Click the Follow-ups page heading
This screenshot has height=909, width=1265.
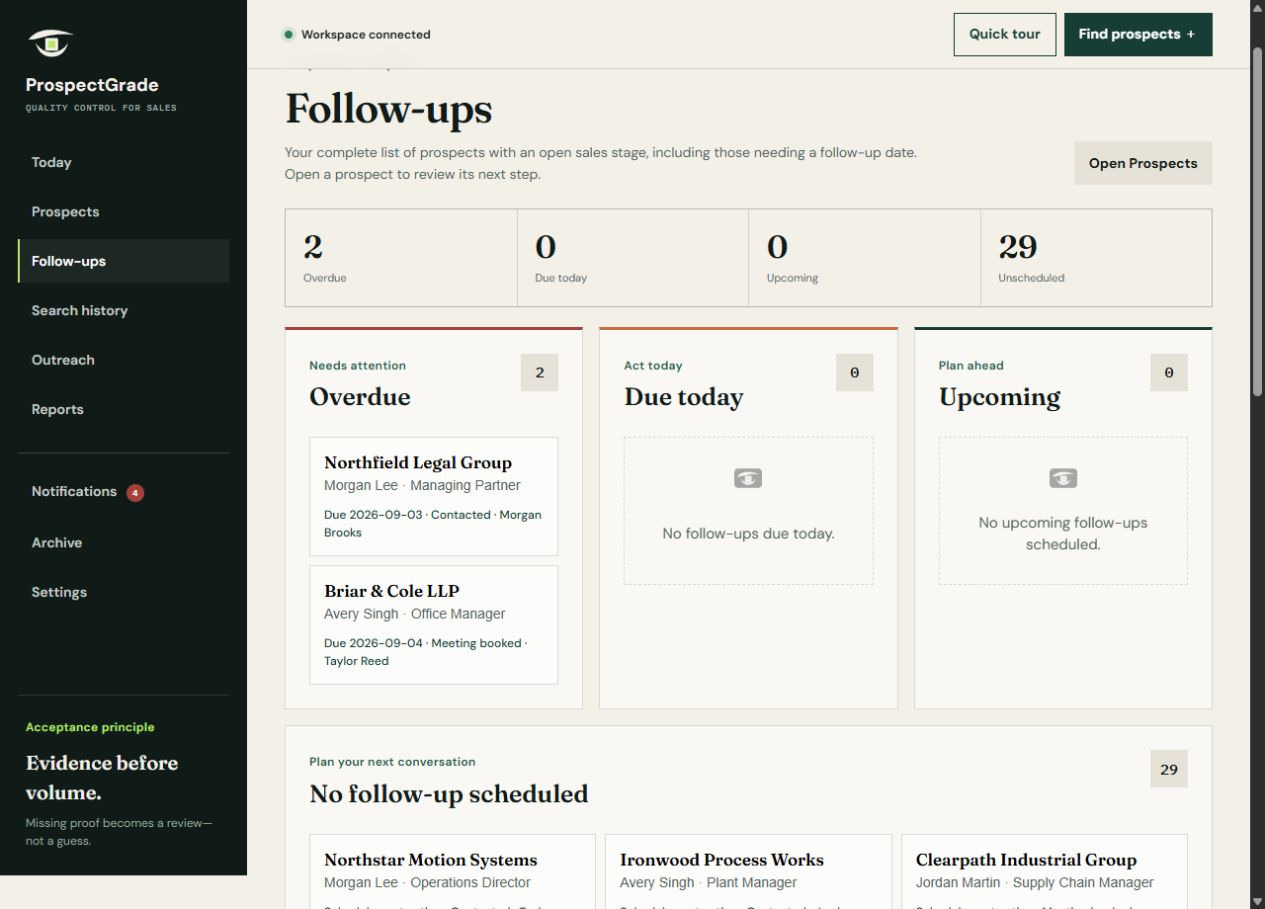click(x=389, y=109)
